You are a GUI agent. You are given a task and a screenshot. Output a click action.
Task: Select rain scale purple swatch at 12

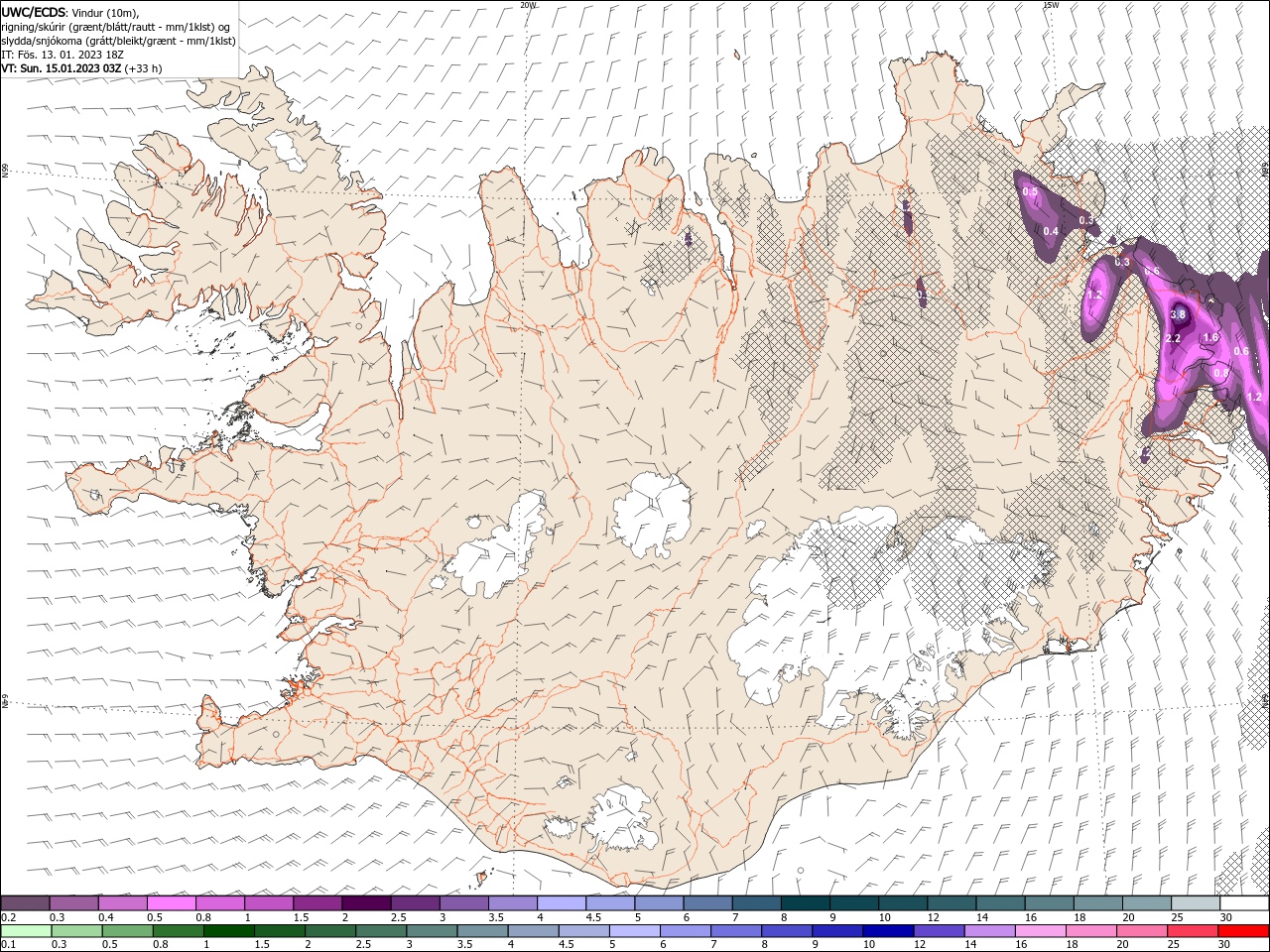940,930
